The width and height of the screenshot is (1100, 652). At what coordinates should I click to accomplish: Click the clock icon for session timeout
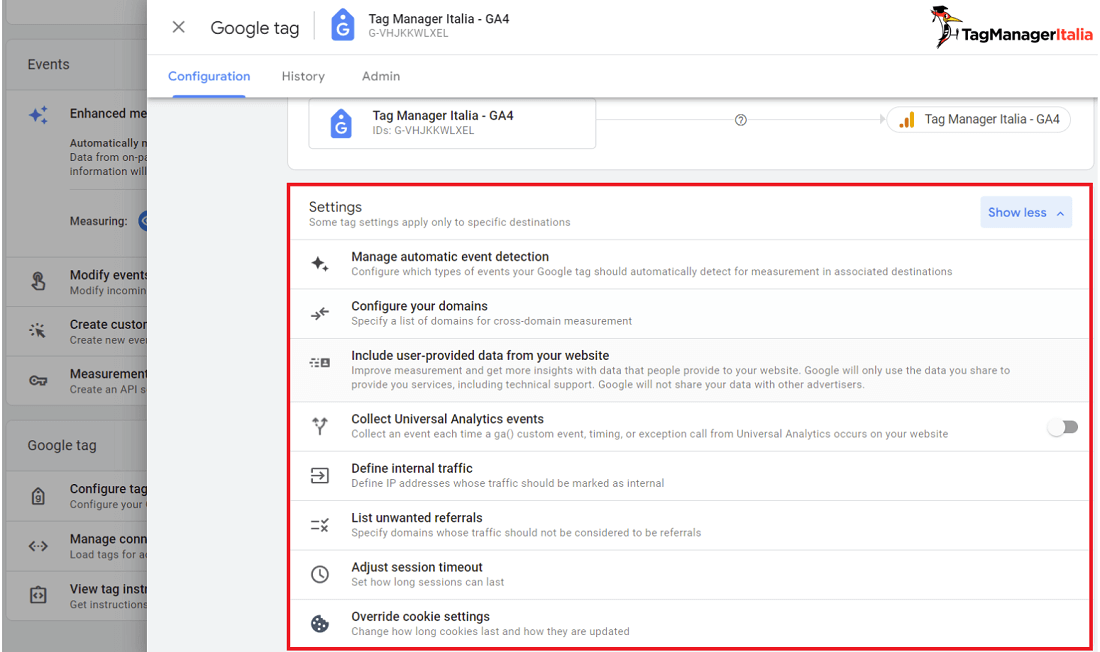(x=320, y=574)
